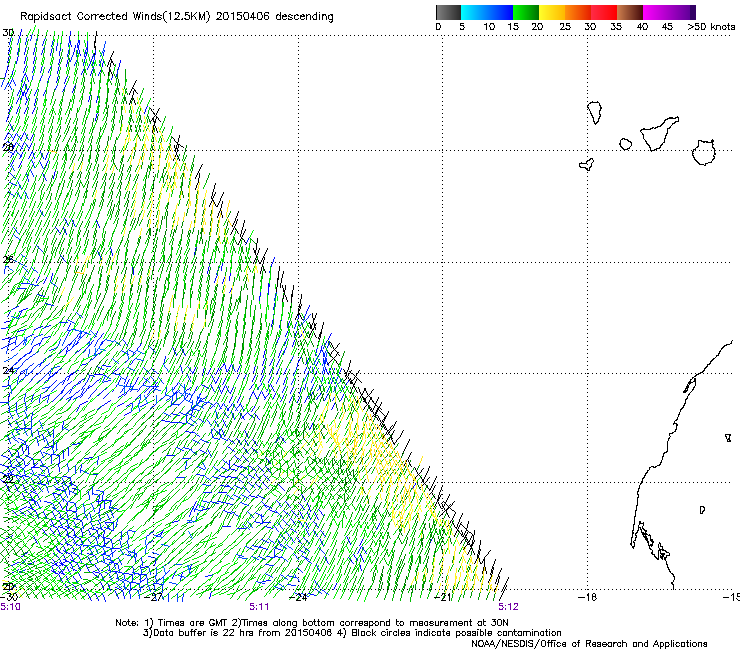Click the "30" latitude axis label
This screenshot has width=740, height=650.
coord(8,33)
